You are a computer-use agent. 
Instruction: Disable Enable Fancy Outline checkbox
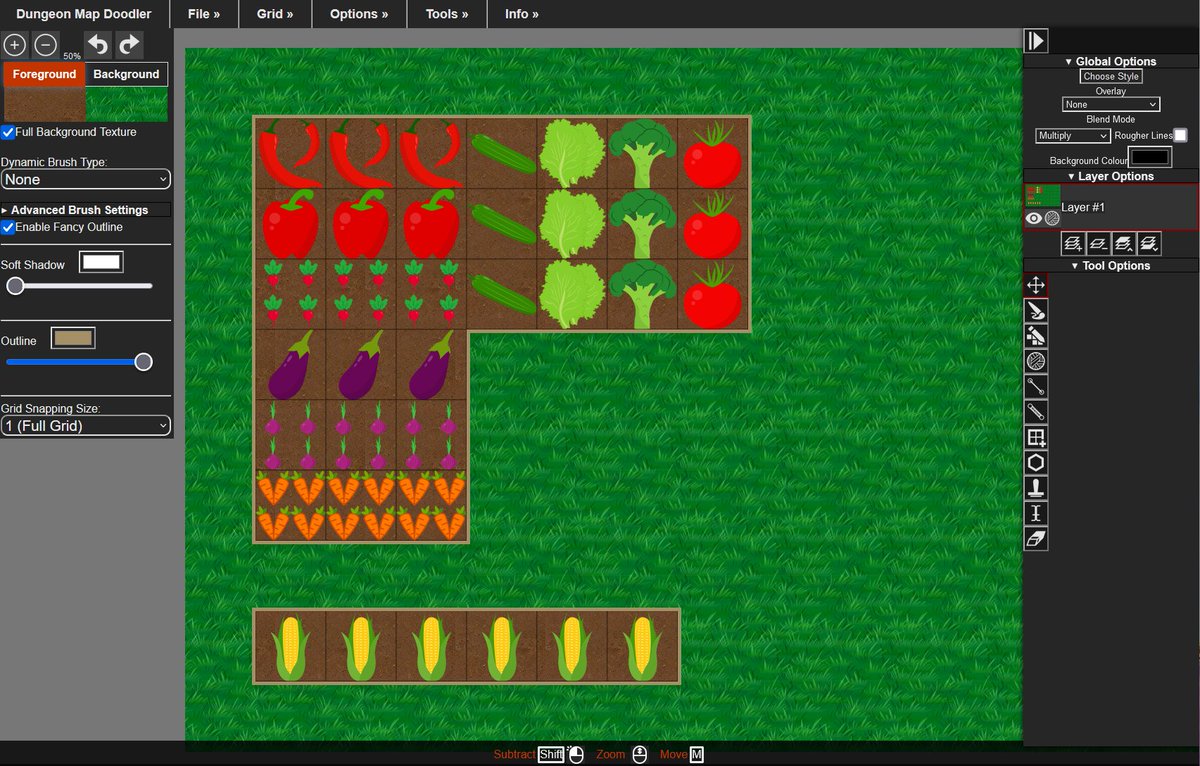pos(8,227)
